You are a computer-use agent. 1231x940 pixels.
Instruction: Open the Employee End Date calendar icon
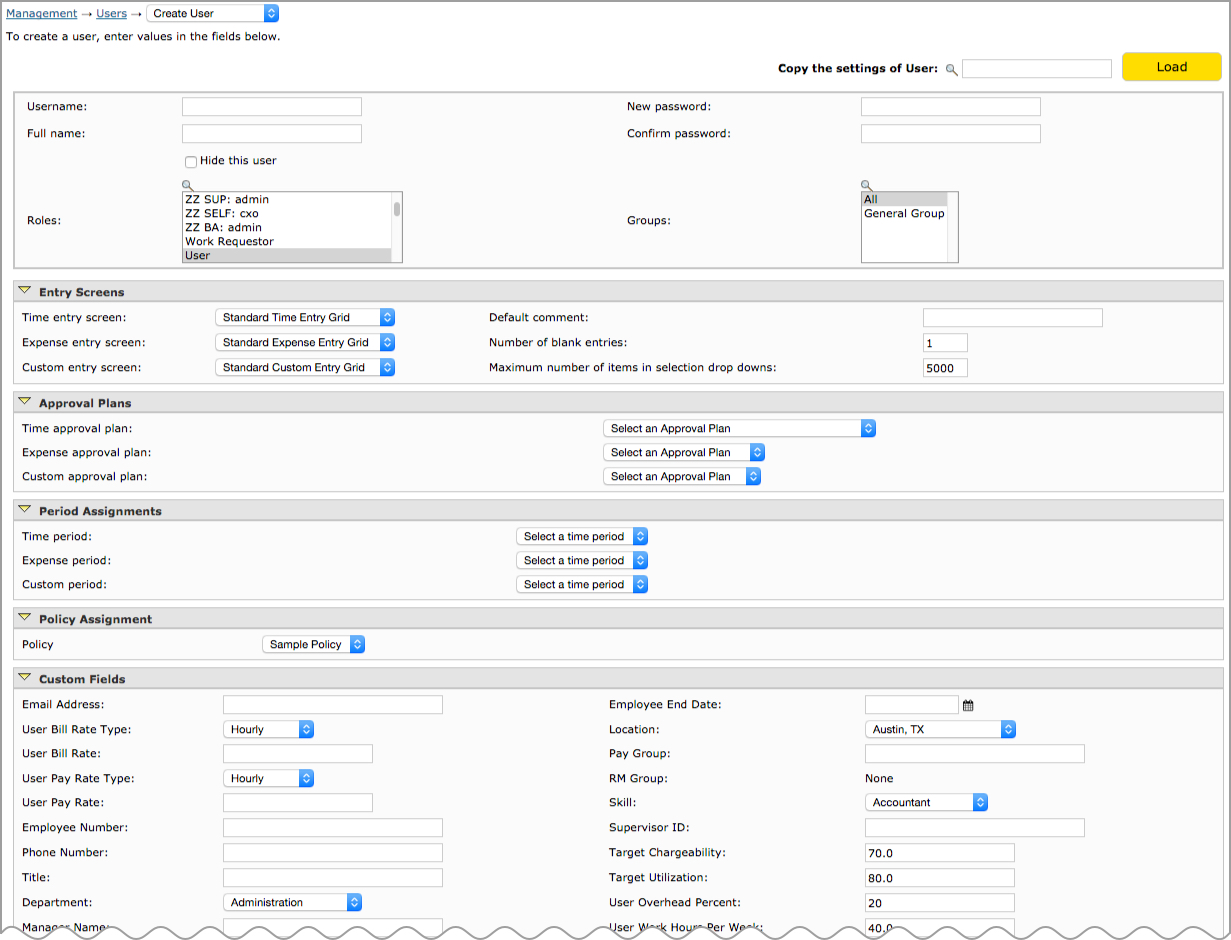[x=968, y=705]
